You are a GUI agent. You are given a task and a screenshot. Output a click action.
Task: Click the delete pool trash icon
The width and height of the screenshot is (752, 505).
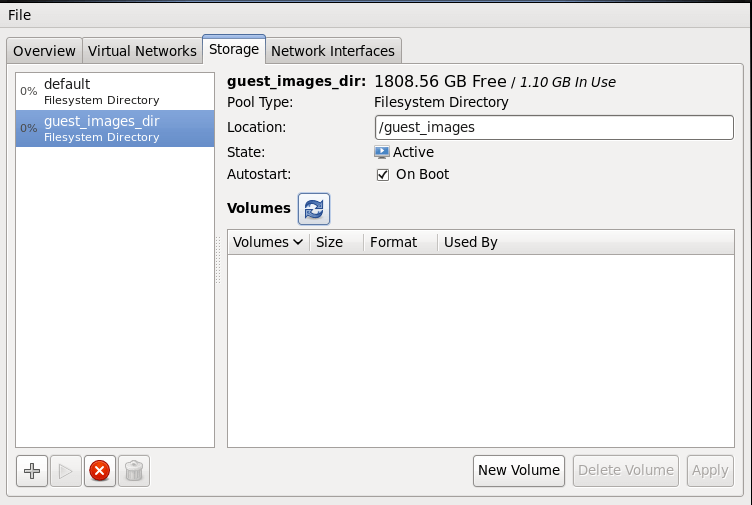pos(134,471)
